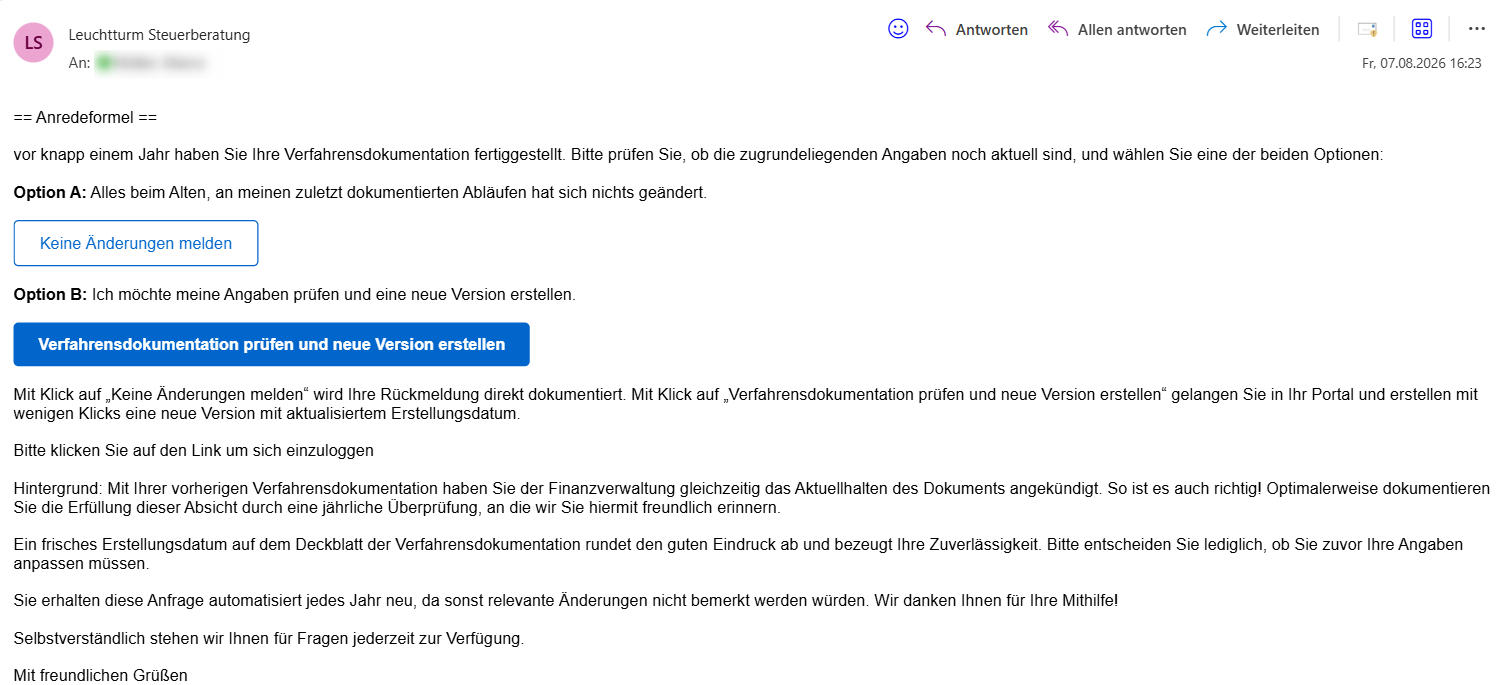Click Allen antworten to reply all
This screenshot has width=1500, height=685.
[1117, 29]
